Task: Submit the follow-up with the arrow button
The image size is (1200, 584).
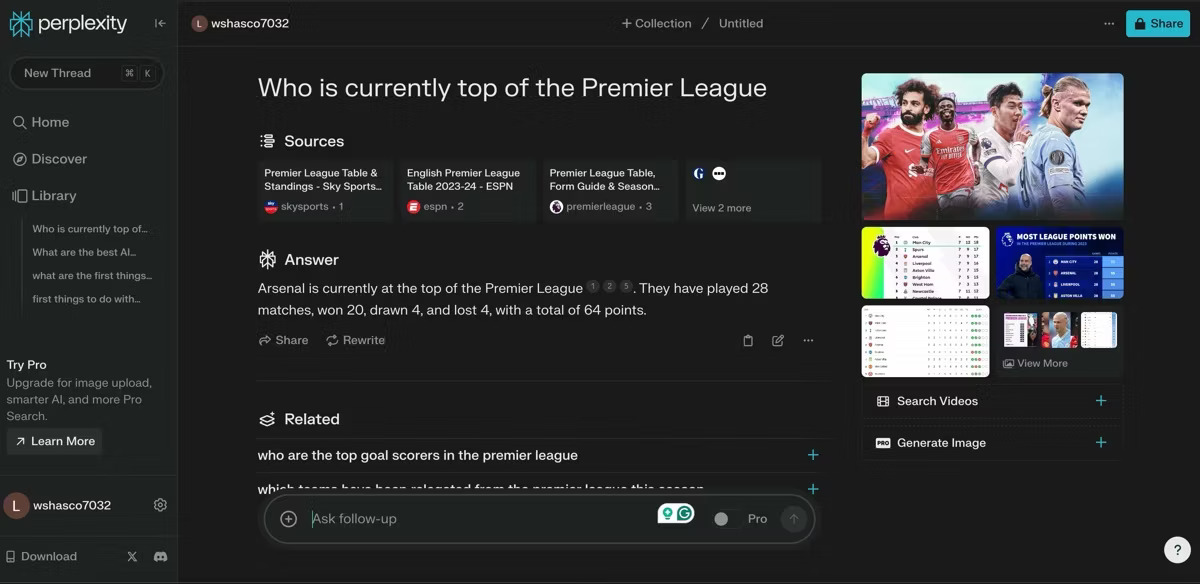Action: point(794,518)
